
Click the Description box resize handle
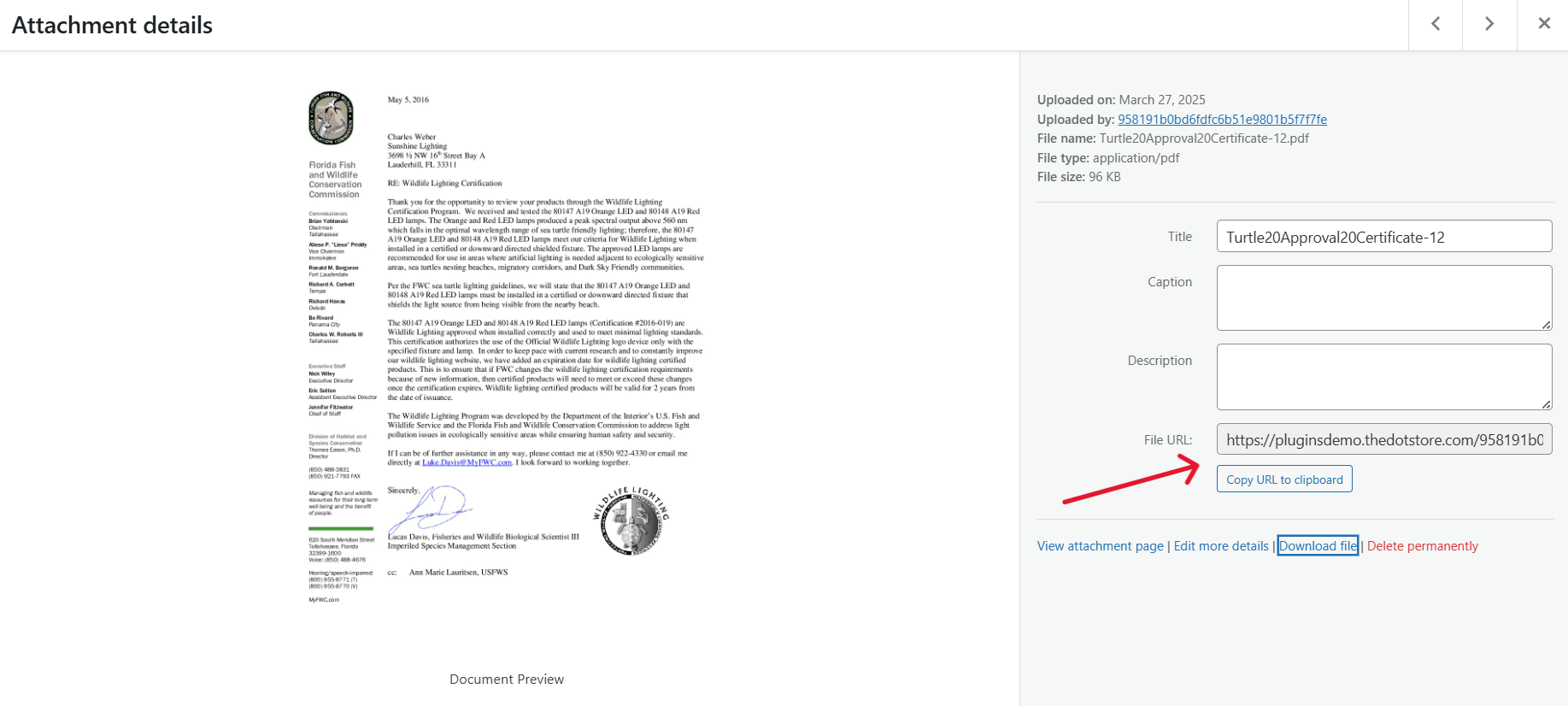point(1547,404)
